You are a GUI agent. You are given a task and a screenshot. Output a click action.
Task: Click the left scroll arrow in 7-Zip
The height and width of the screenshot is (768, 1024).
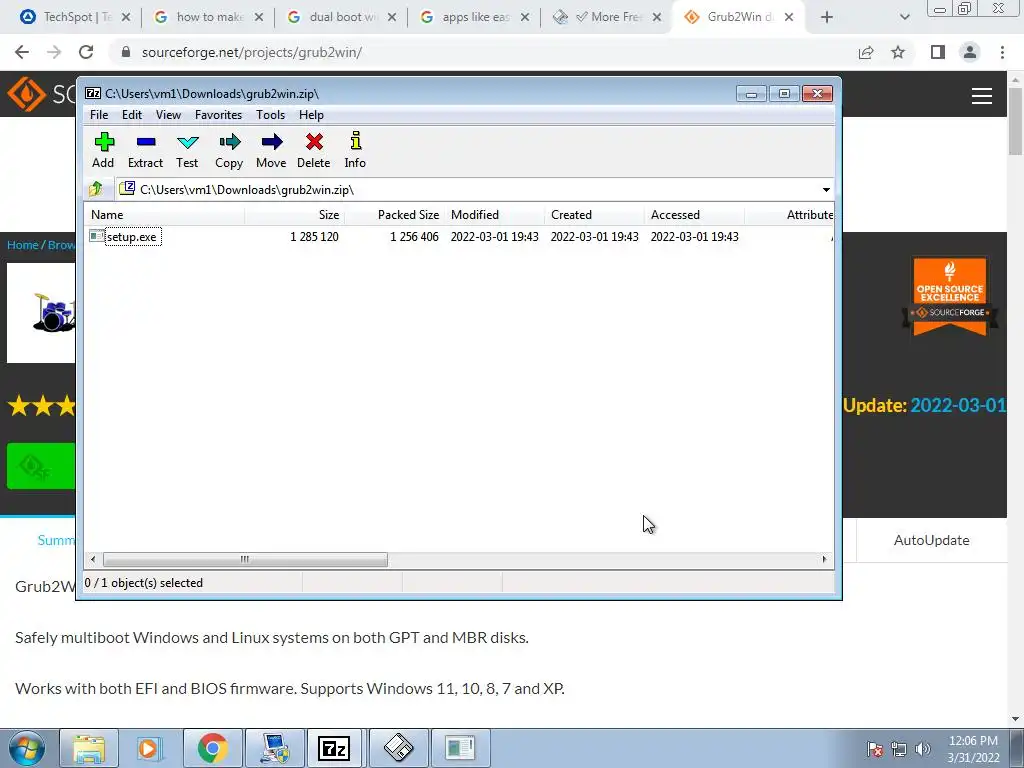[93, 560]
